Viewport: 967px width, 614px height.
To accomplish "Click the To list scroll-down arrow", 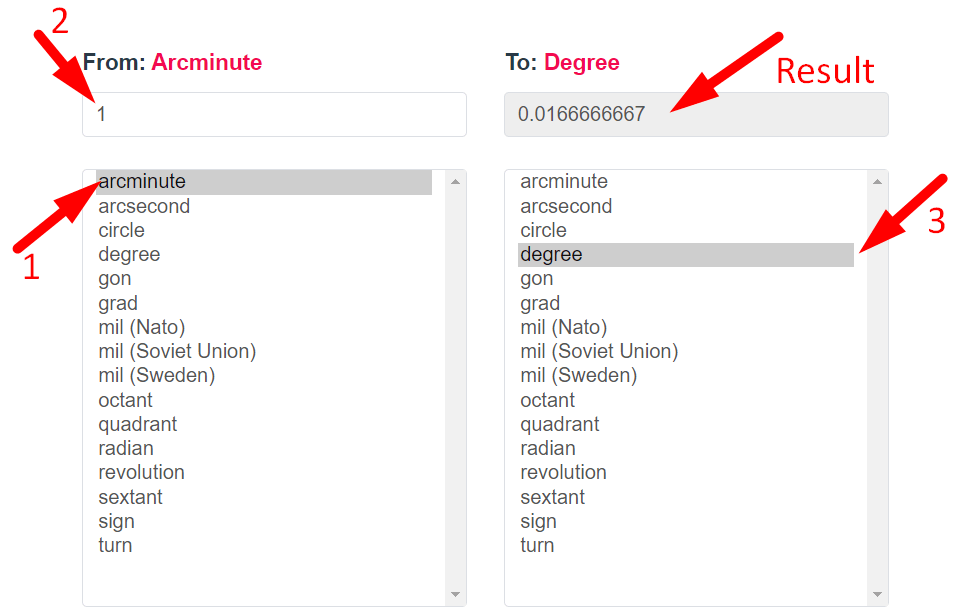I will pos(877,594).
